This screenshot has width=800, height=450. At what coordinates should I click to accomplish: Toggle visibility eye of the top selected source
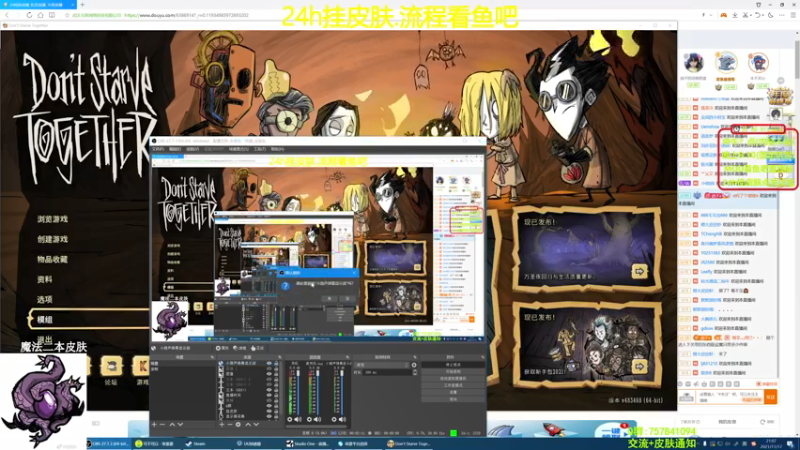point(269,363)
